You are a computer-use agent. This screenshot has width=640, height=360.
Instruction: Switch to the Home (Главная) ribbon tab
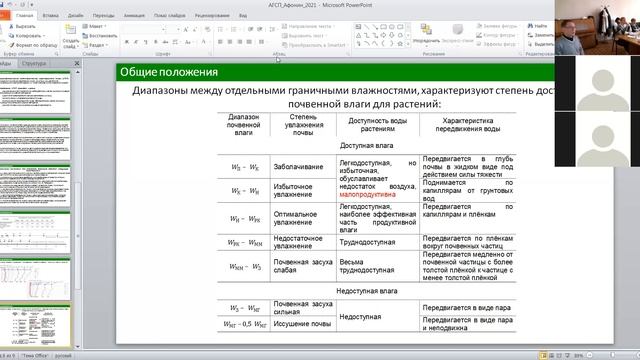[24, 16]
